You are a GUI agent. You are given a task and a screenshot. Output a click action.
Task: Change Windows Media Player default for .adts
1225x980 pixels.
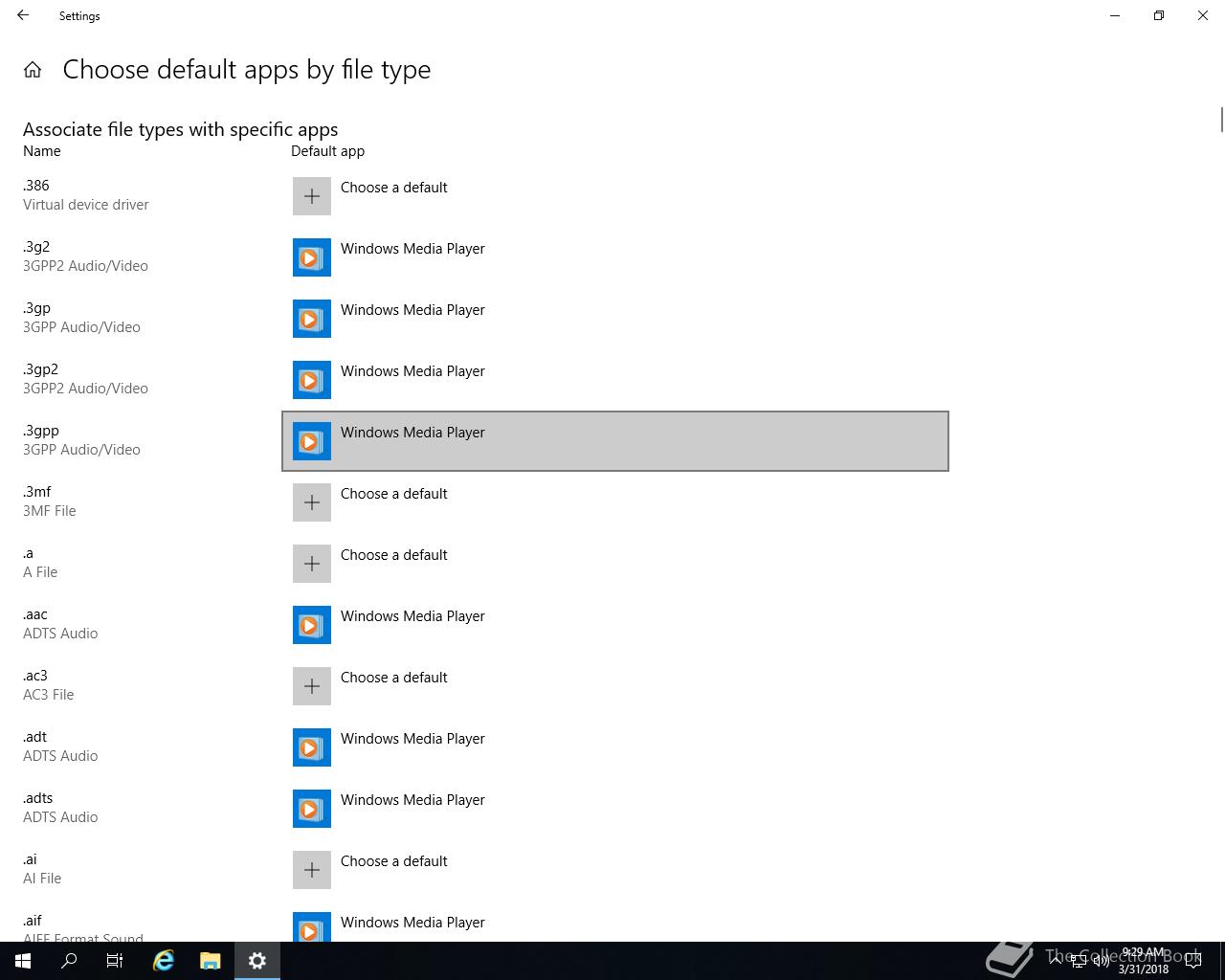pyautogui.click(x=412, y=800)
